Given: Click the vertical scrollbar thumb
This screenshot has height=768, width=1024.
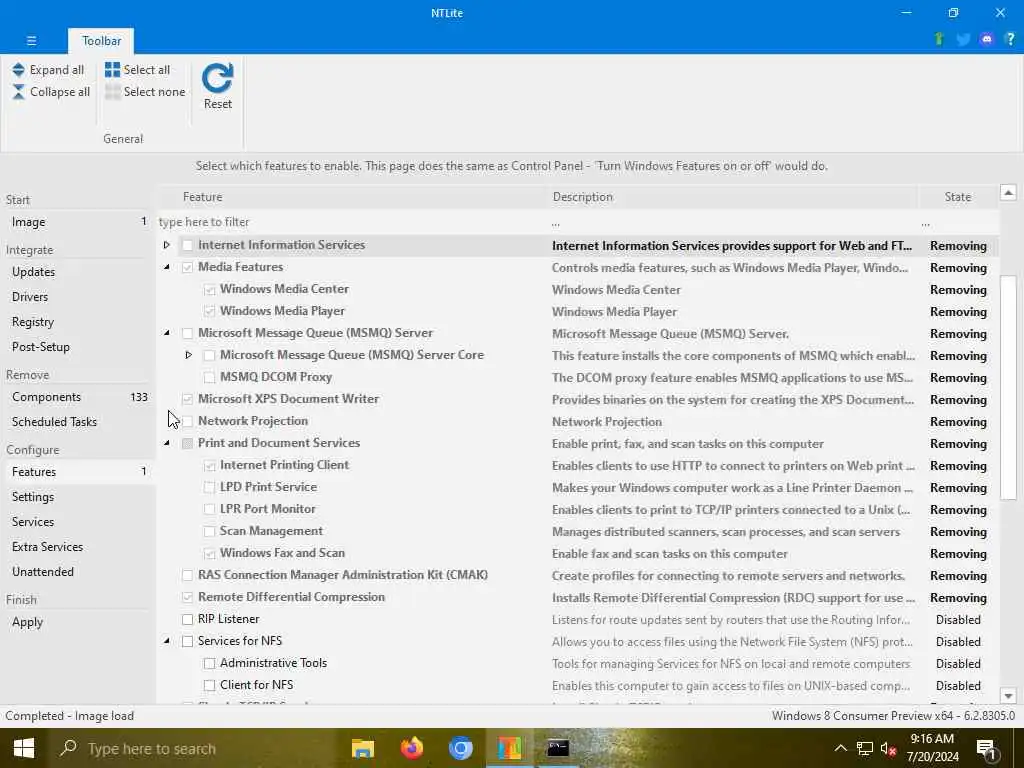Looking at the screenshot, I should 1008,387.
